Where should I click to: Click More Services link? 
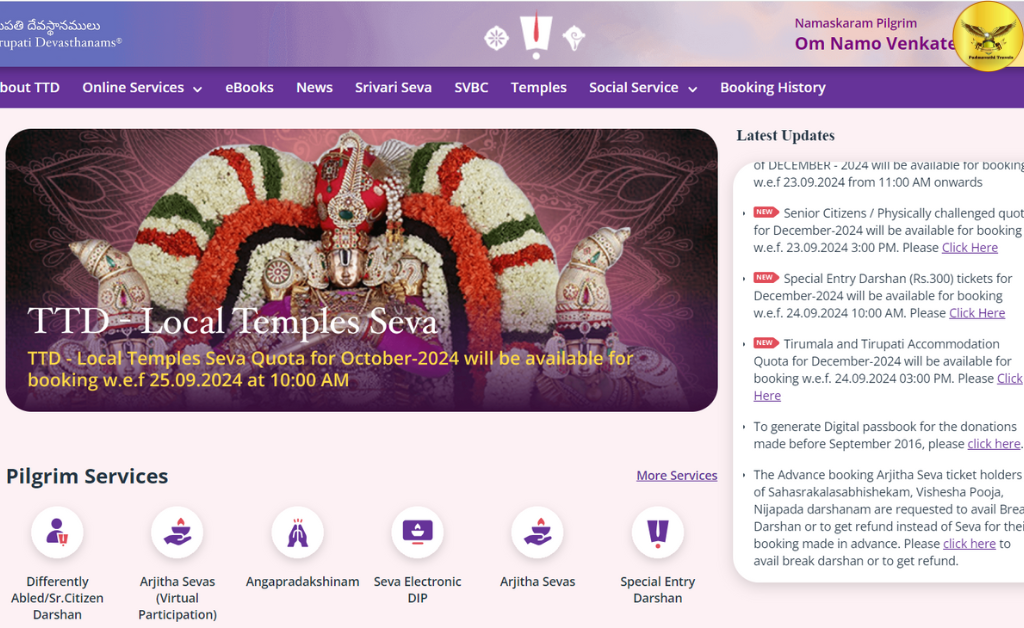coord(677,475)
